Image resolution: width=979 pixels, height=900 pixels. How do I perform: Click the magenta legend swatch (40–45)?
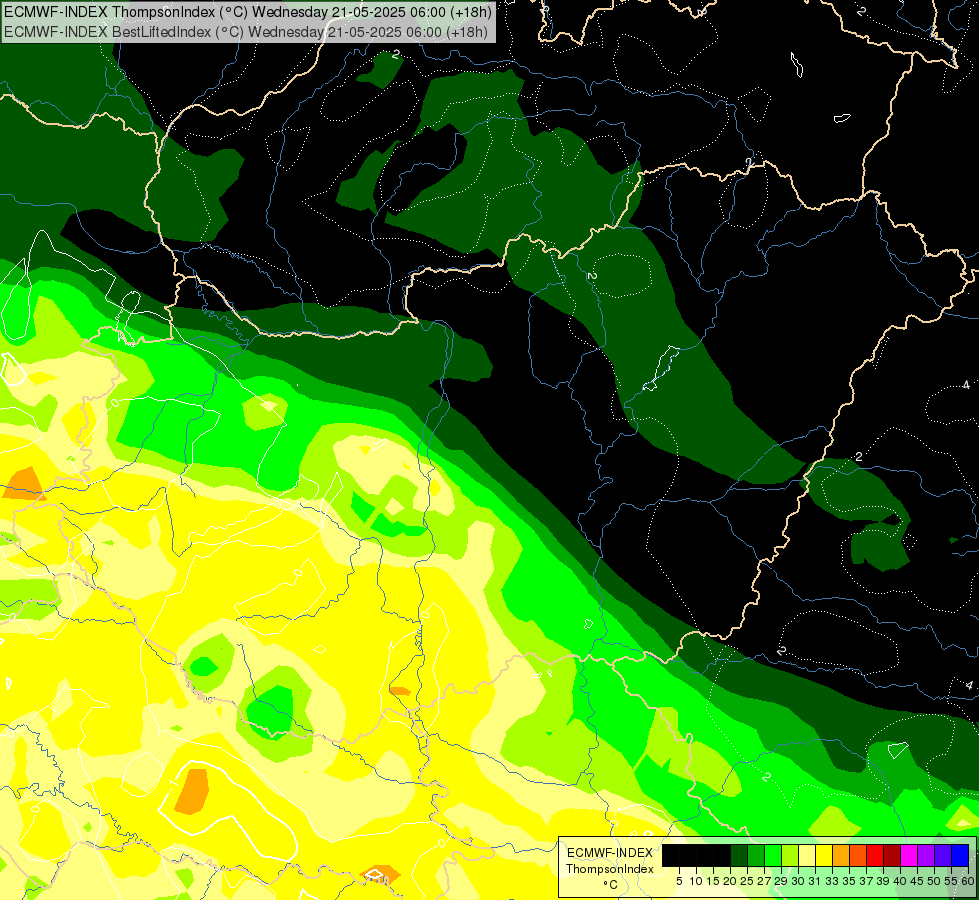point(909,855)
